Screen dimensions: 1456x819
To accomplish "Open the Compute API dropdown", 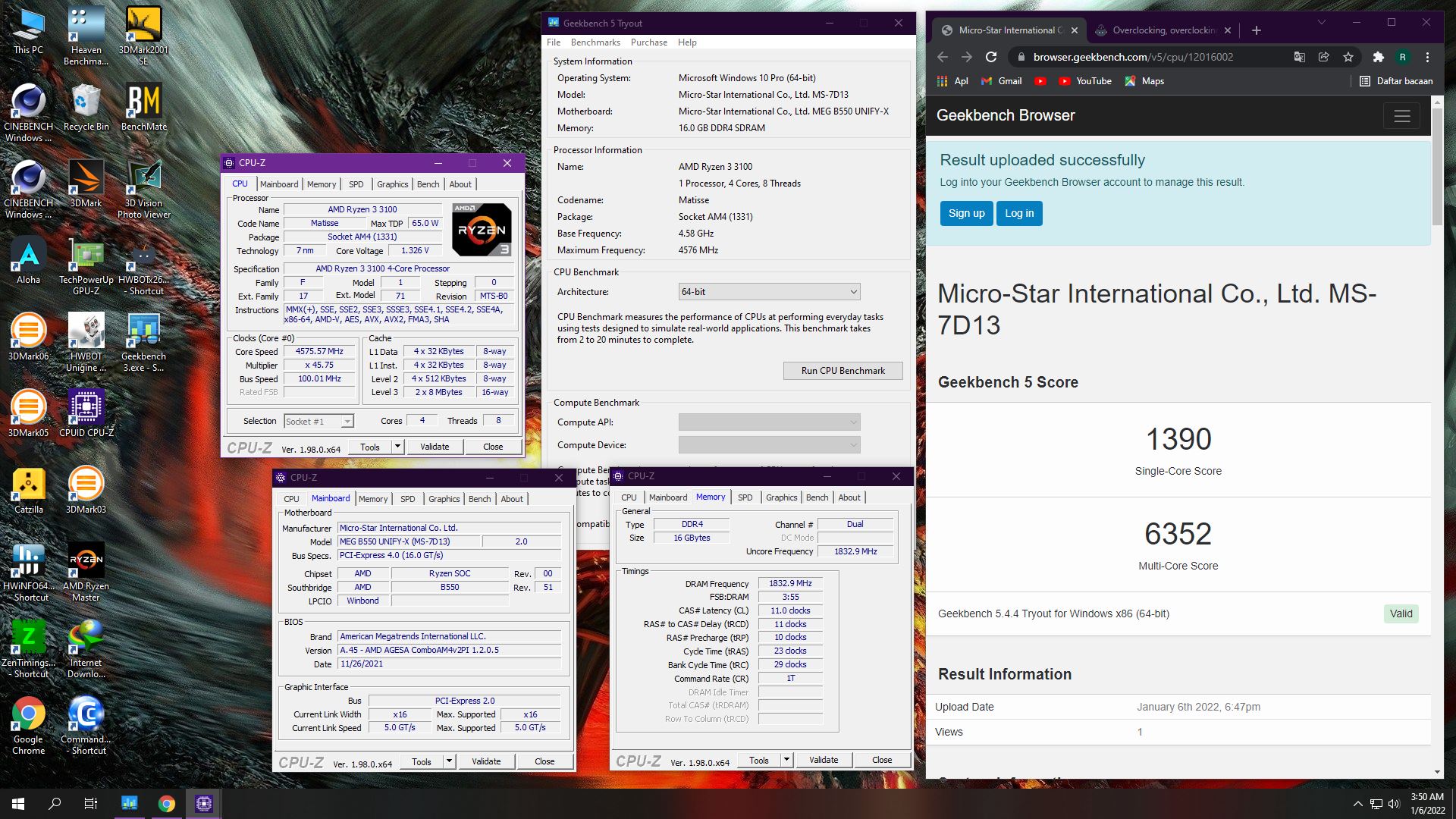I will point(769,422).
